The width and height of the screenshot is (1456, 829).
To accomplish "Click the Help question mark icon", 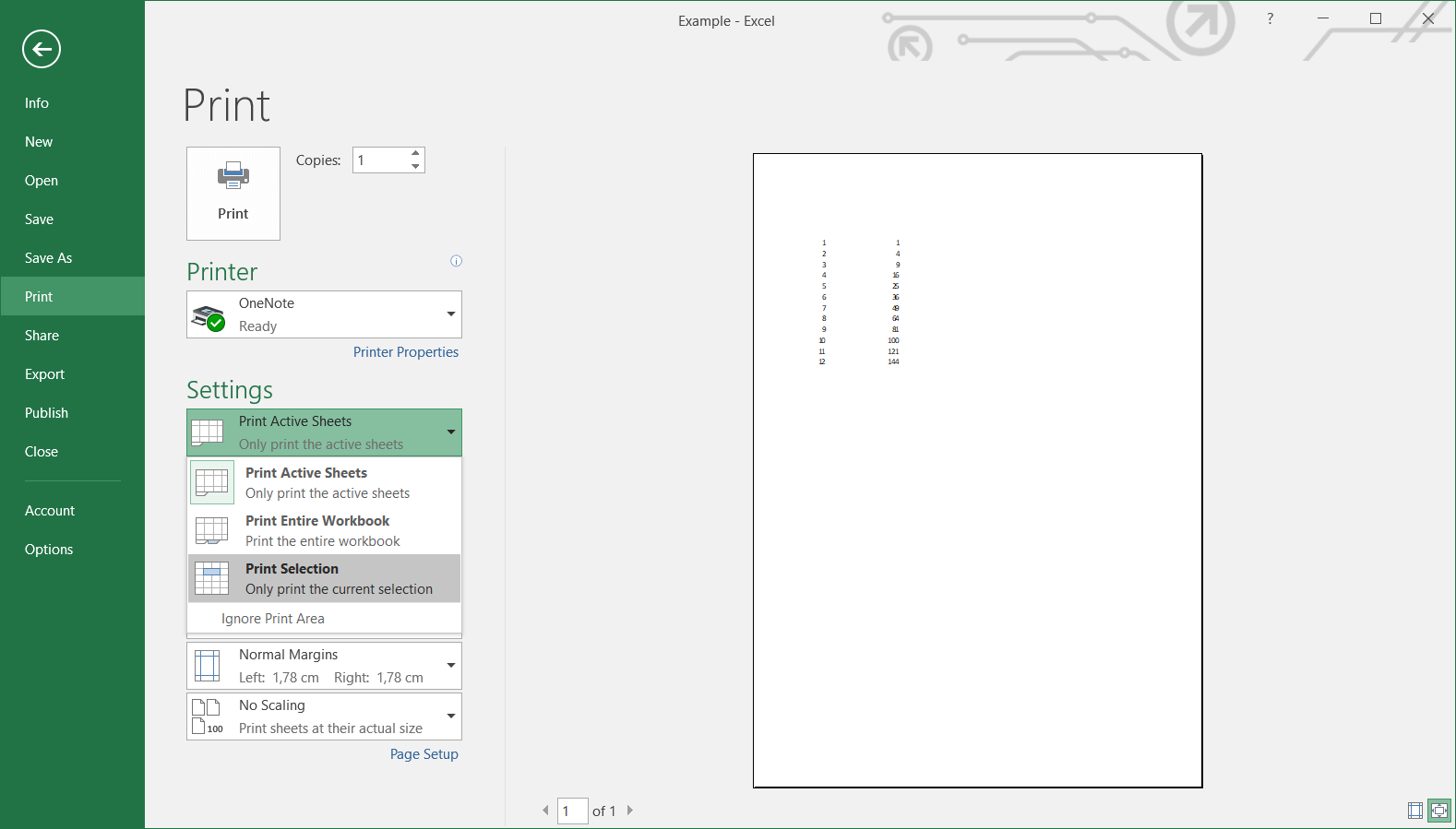I will click(x=1270, y=18).
